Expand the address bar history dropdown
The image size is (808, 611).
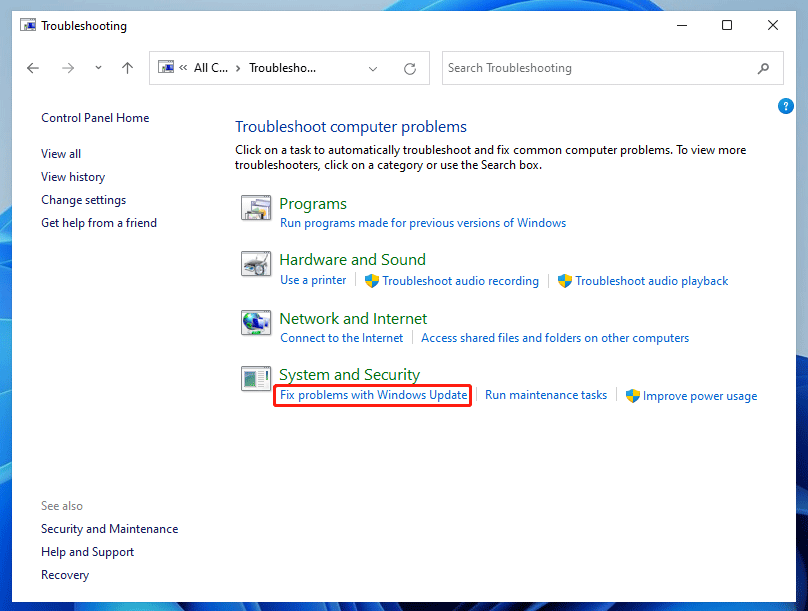pyautogui.click(x=373, y=69)
